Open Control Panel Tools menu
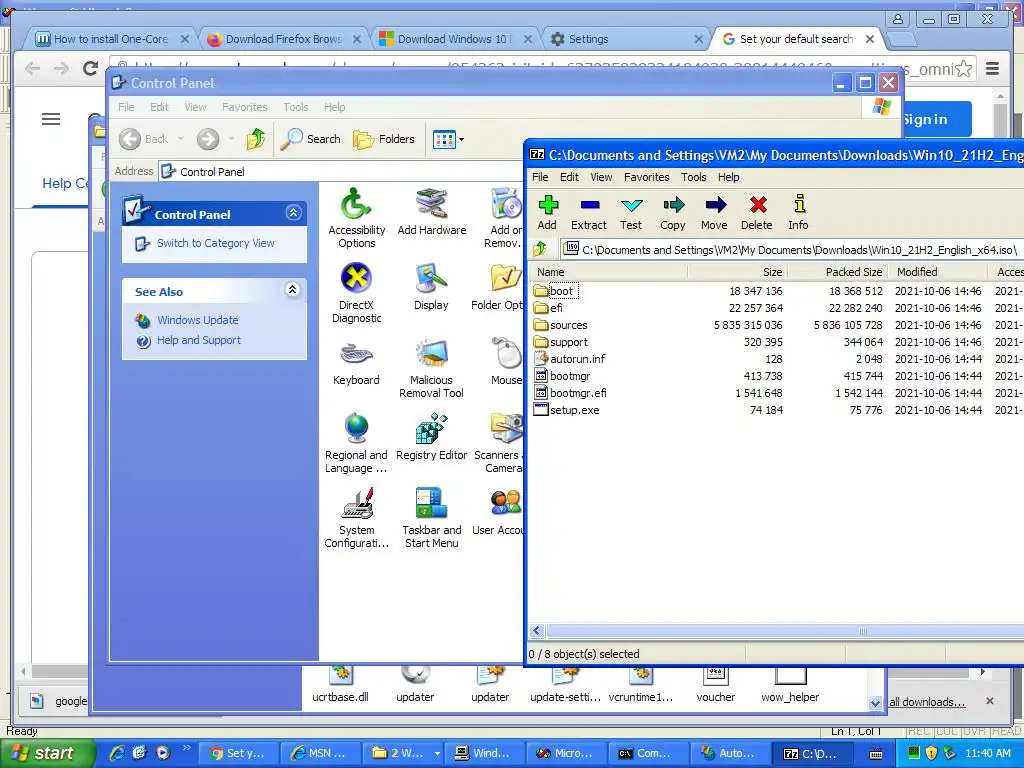The width and height of the screenshot is (1024, 768). [x=296, y=107]
